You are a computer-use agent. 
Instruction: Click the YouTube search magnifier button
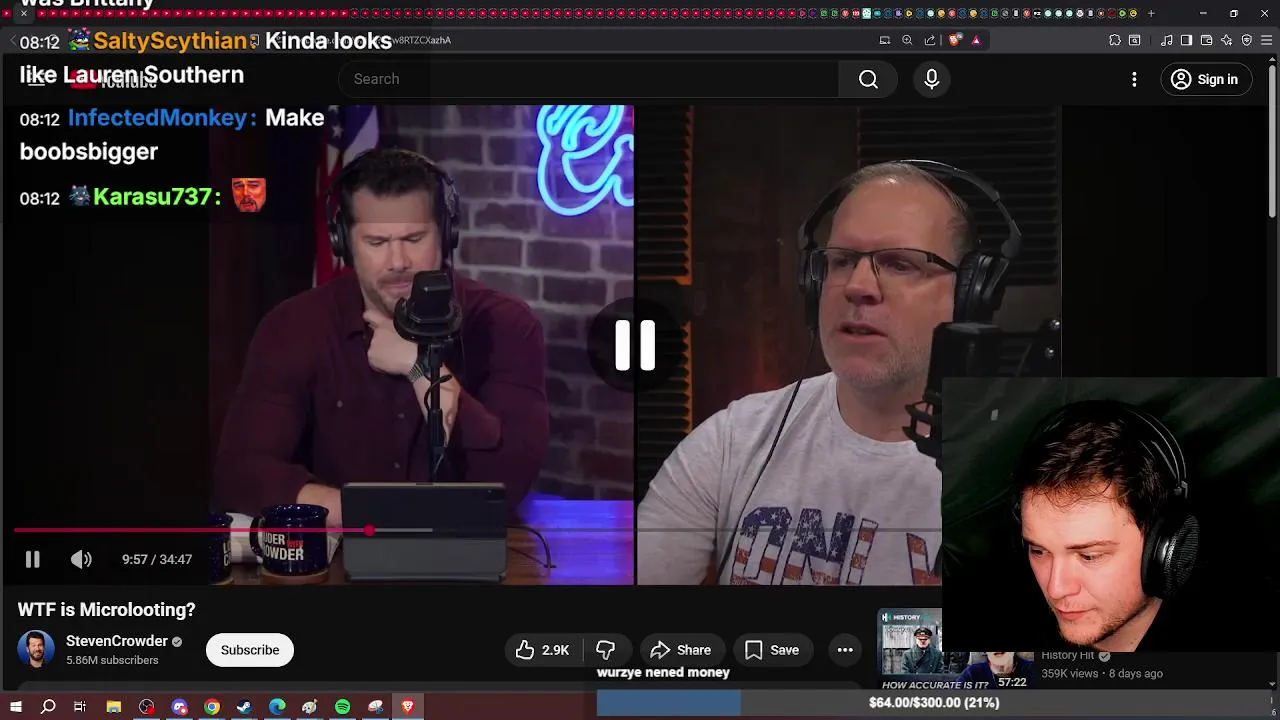pyautogui.click(x=868, y=79)
